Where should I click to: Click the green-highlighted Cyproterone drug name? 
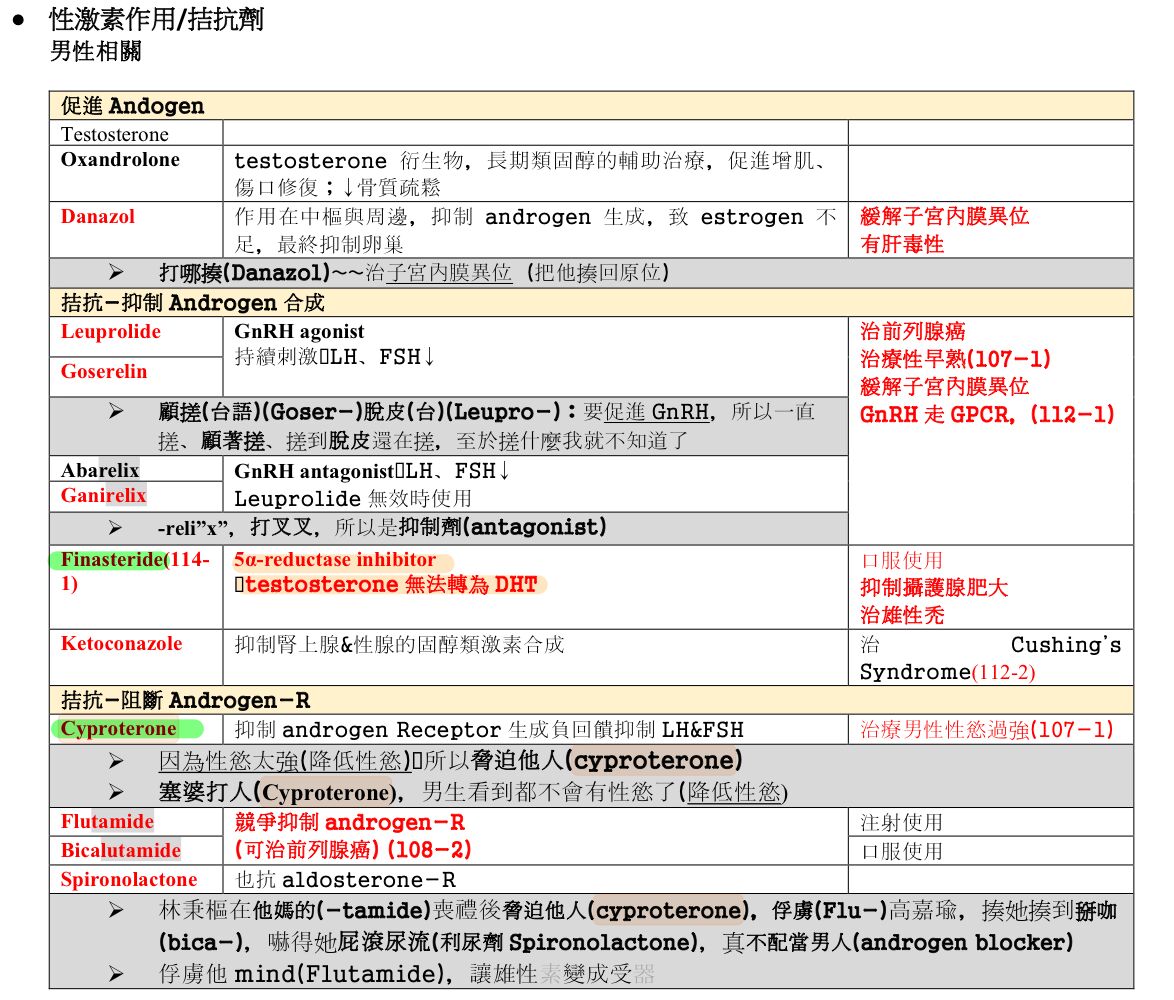coord(118,729)
